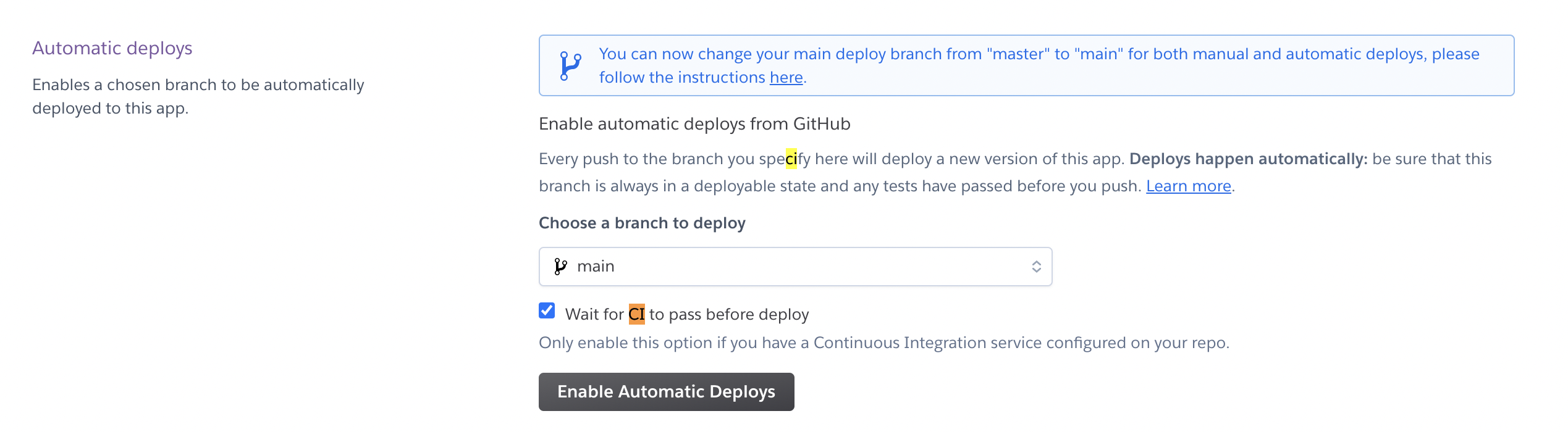Click the master-to-main banner message text
Viewport: 1568px width, 432px height.
pyautogui.click(x=1038, y=54)
